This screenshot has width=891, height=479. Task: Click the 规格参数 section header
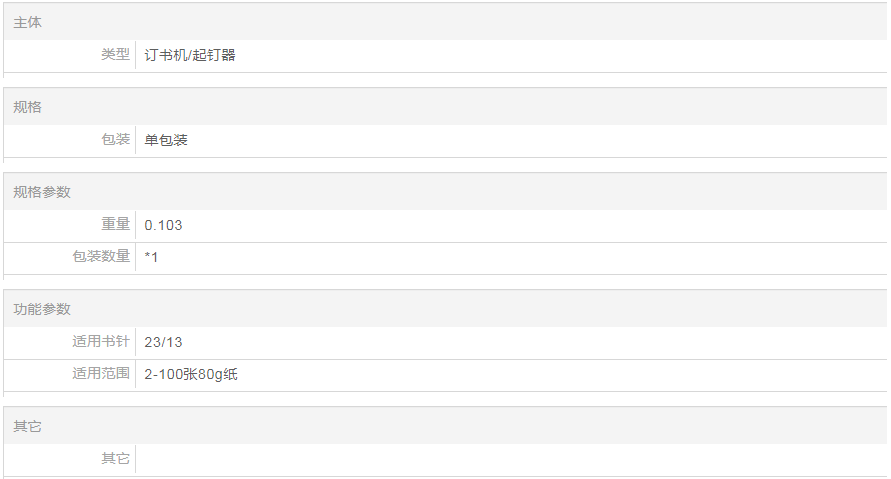[42, 192]
